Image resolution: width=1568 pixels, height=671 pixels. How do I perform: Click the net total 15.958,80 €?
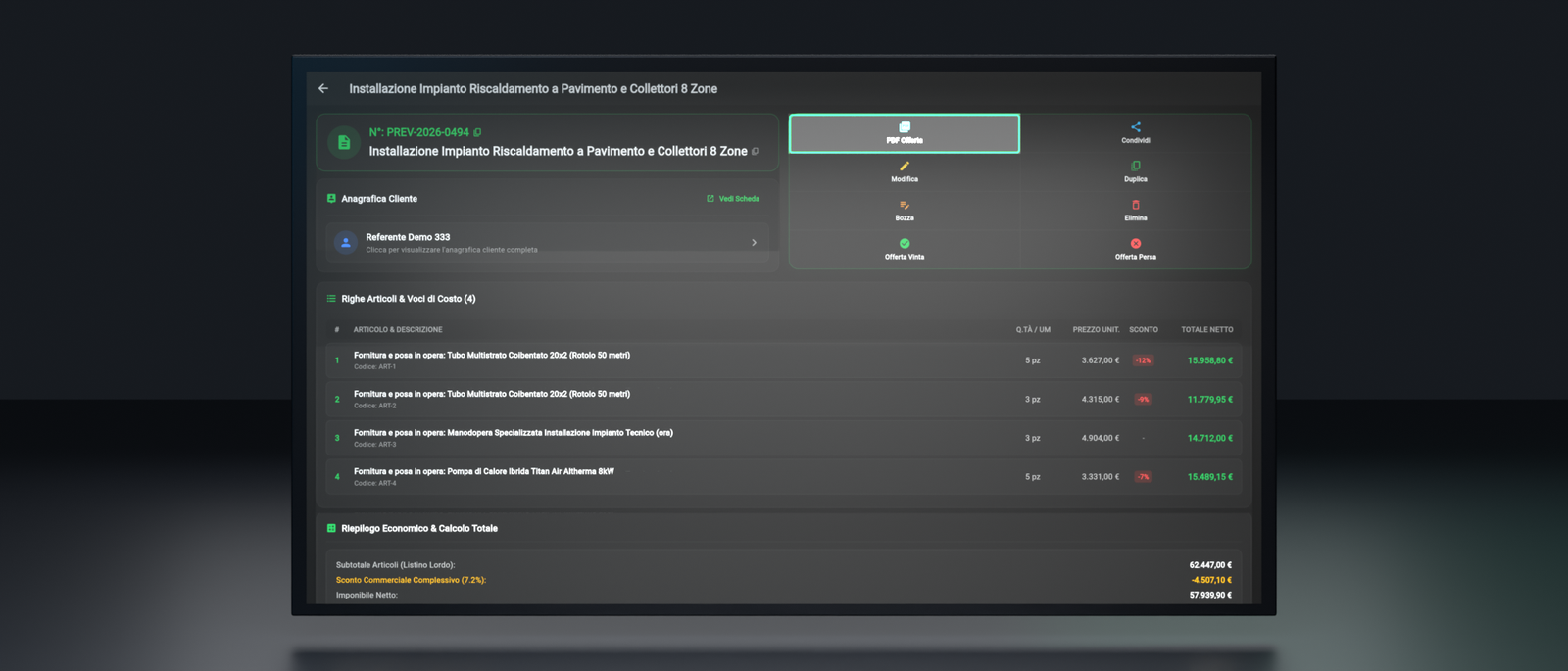(1210, 360)
